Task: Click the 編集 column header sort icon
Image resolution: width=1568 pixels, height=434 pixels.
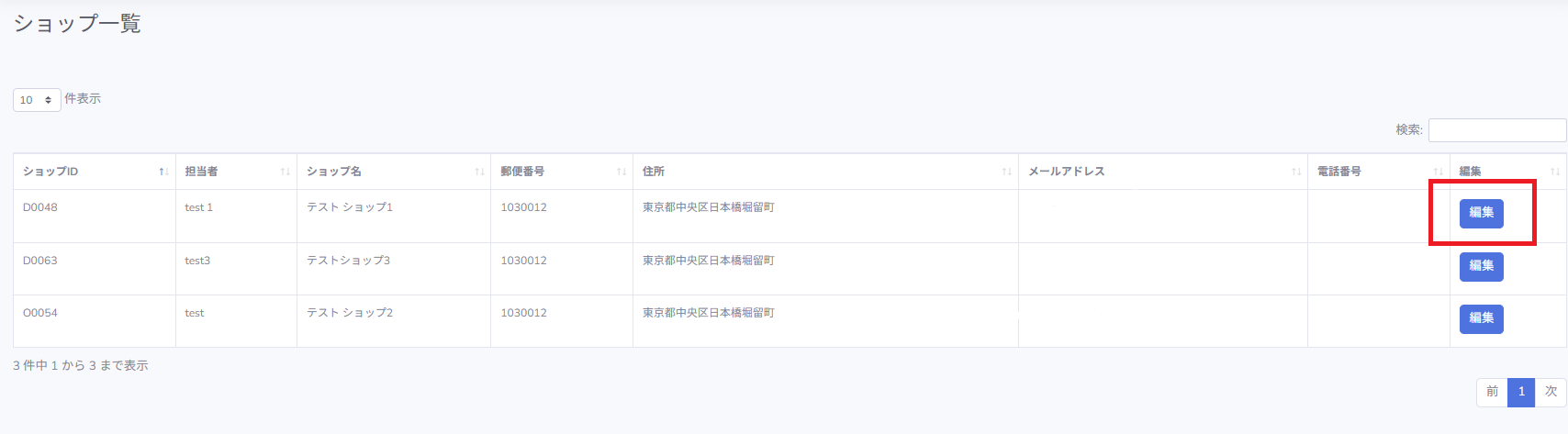Action: (x=1555, y=172)
